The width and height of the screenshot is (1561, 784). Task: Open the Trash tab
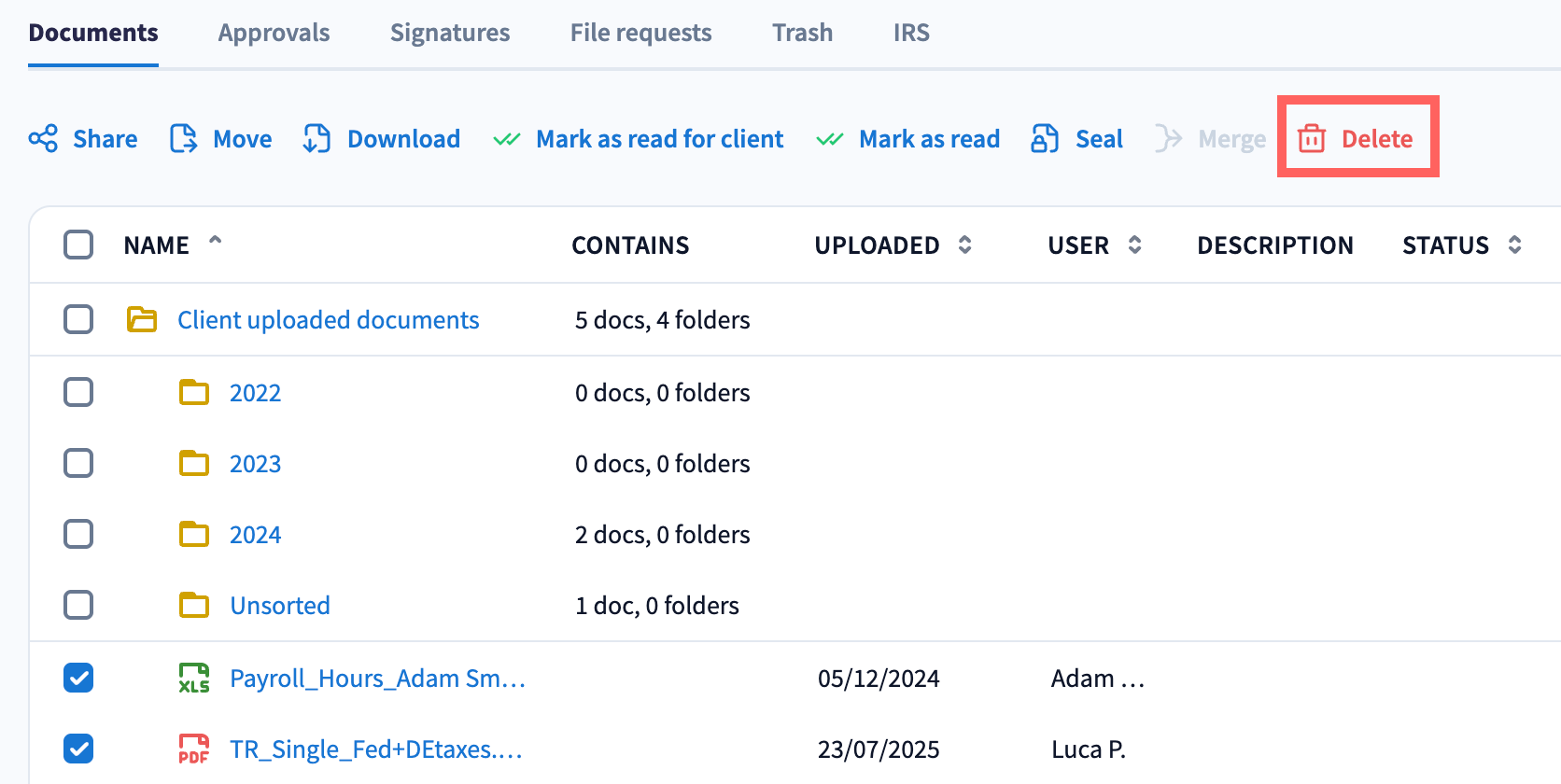pyautogui.click(x=802, y=33)
